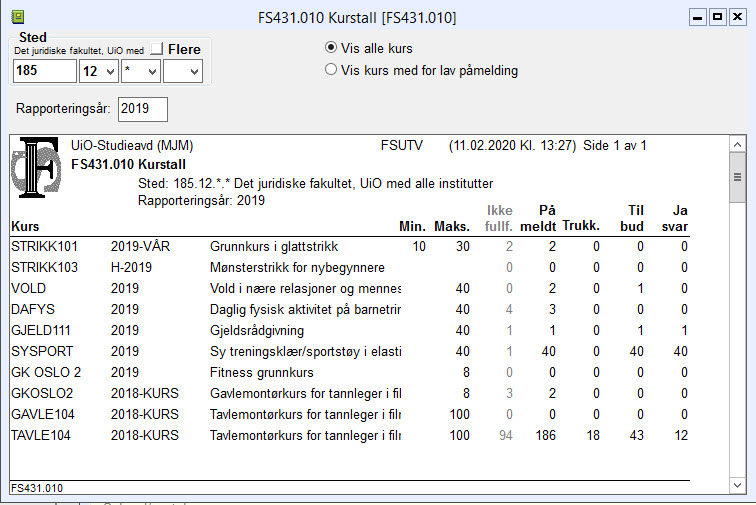Screen dimensions: 756x505
Task: Maximize the Kurstall window
Action: pyautogui.click(x=717, y=17)
